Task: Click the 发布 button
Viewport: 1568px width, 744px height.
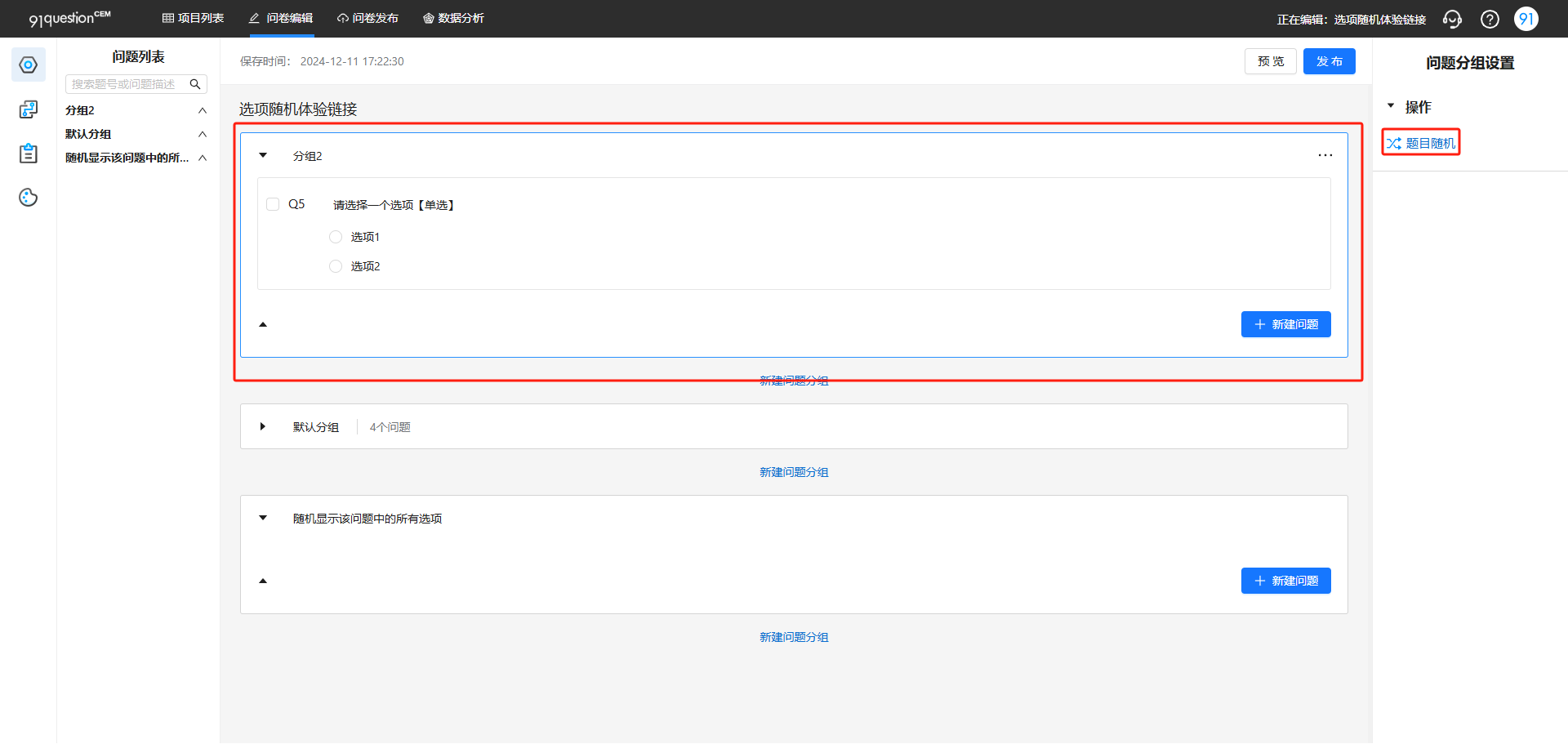Action: click(1329, 61)
